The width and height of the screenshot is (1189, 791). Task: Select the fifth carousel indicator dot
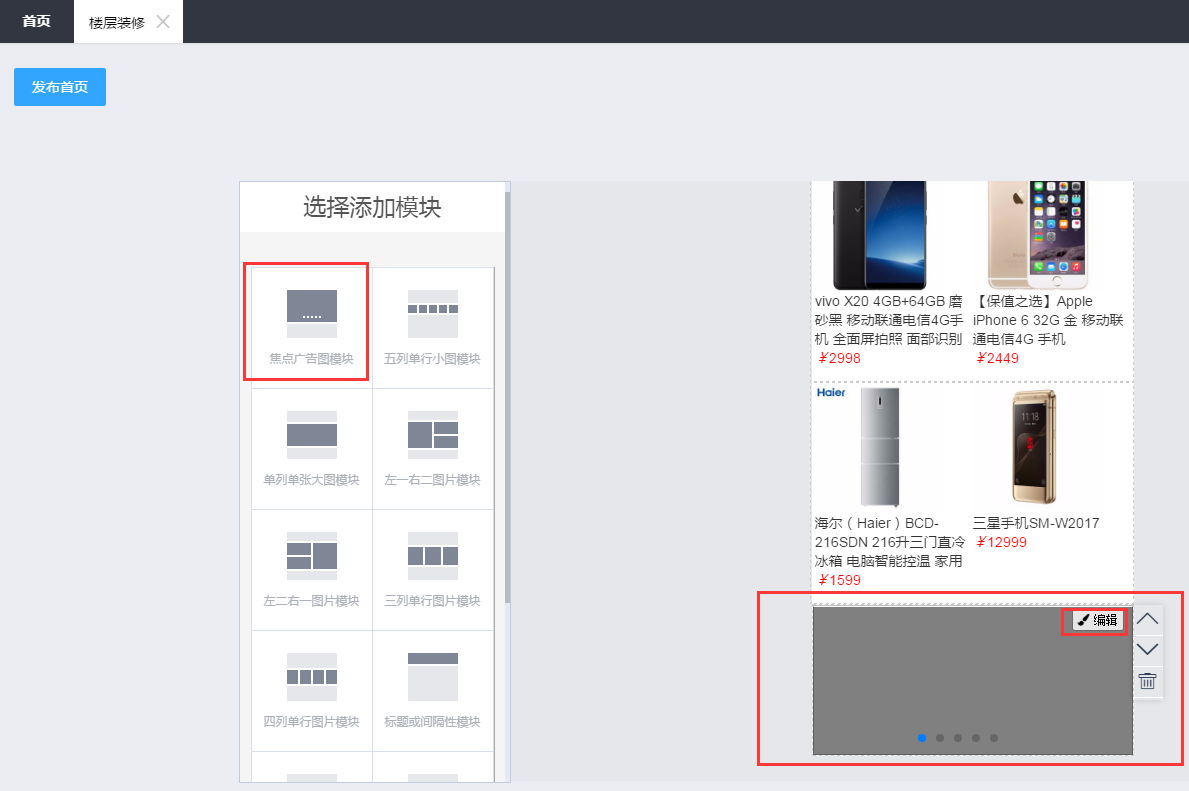[x=994, y=738]
